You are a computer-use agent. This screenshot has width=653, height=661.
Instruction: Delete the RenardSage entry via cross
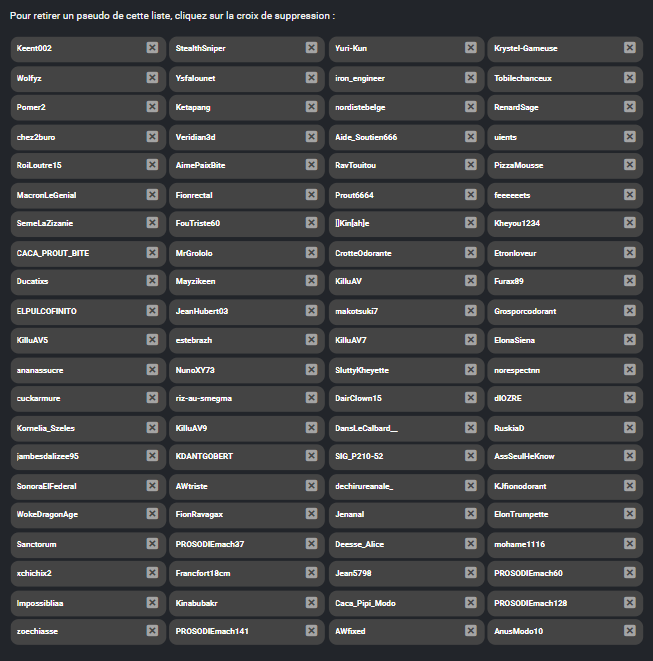pos(630,106)
